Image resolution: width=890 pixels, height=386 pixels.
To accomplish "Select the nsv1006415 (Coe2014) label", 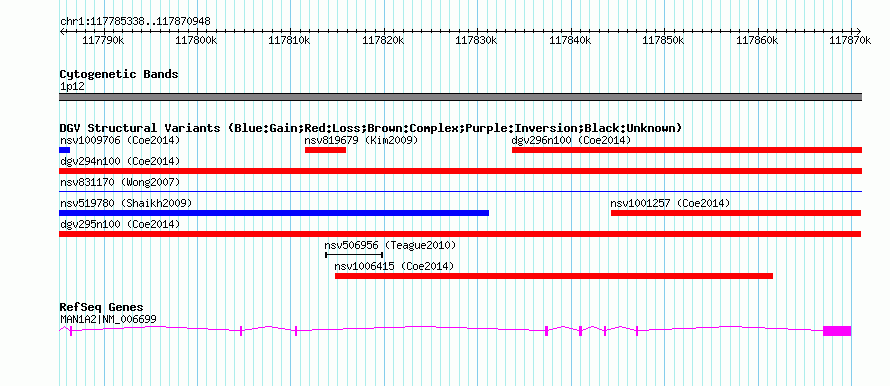I will coord(394,266).
